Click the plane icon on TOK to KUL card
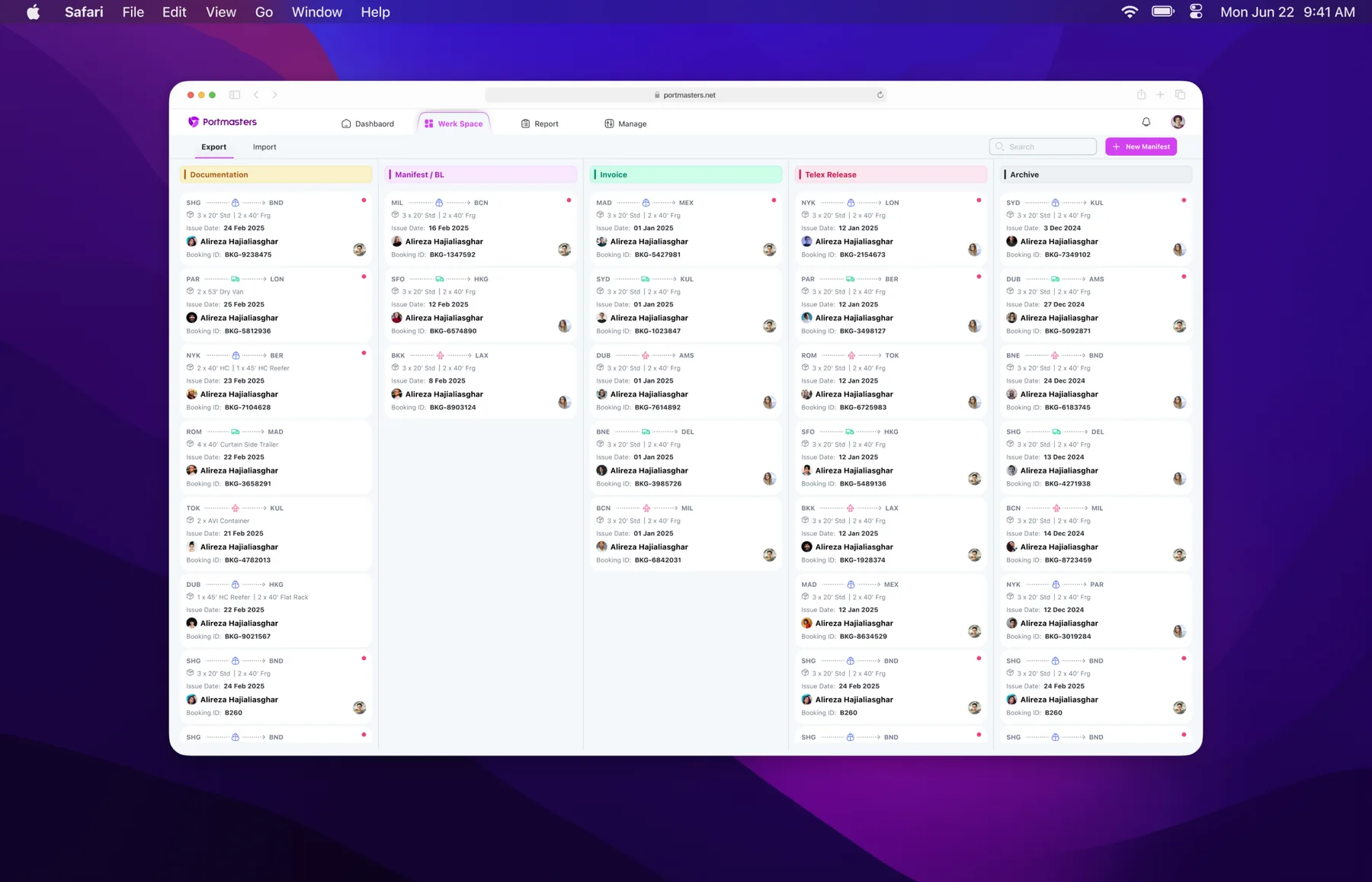 click(x=235, y=508)
